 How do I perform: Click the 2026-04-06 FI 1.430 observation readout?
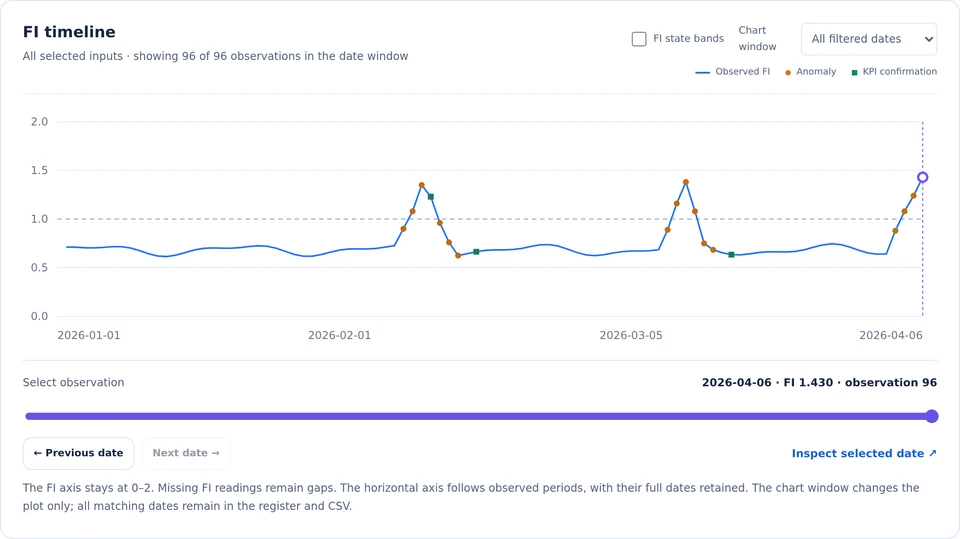(819, 383)
